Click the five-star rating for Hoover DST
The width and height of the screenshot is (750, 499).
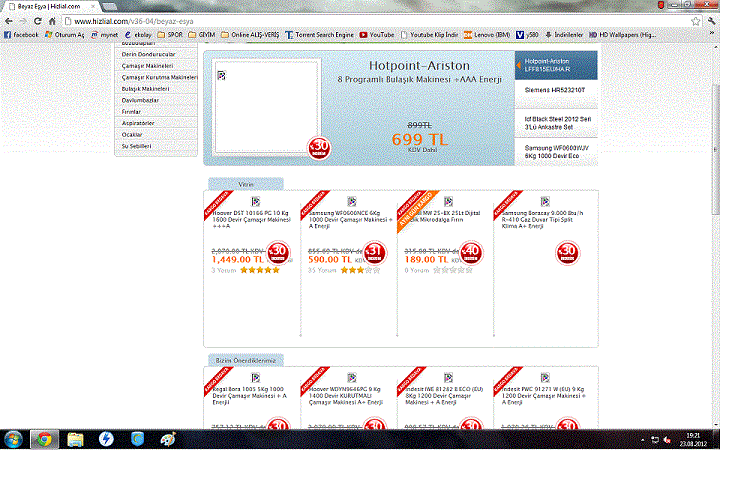pos(260,270)
